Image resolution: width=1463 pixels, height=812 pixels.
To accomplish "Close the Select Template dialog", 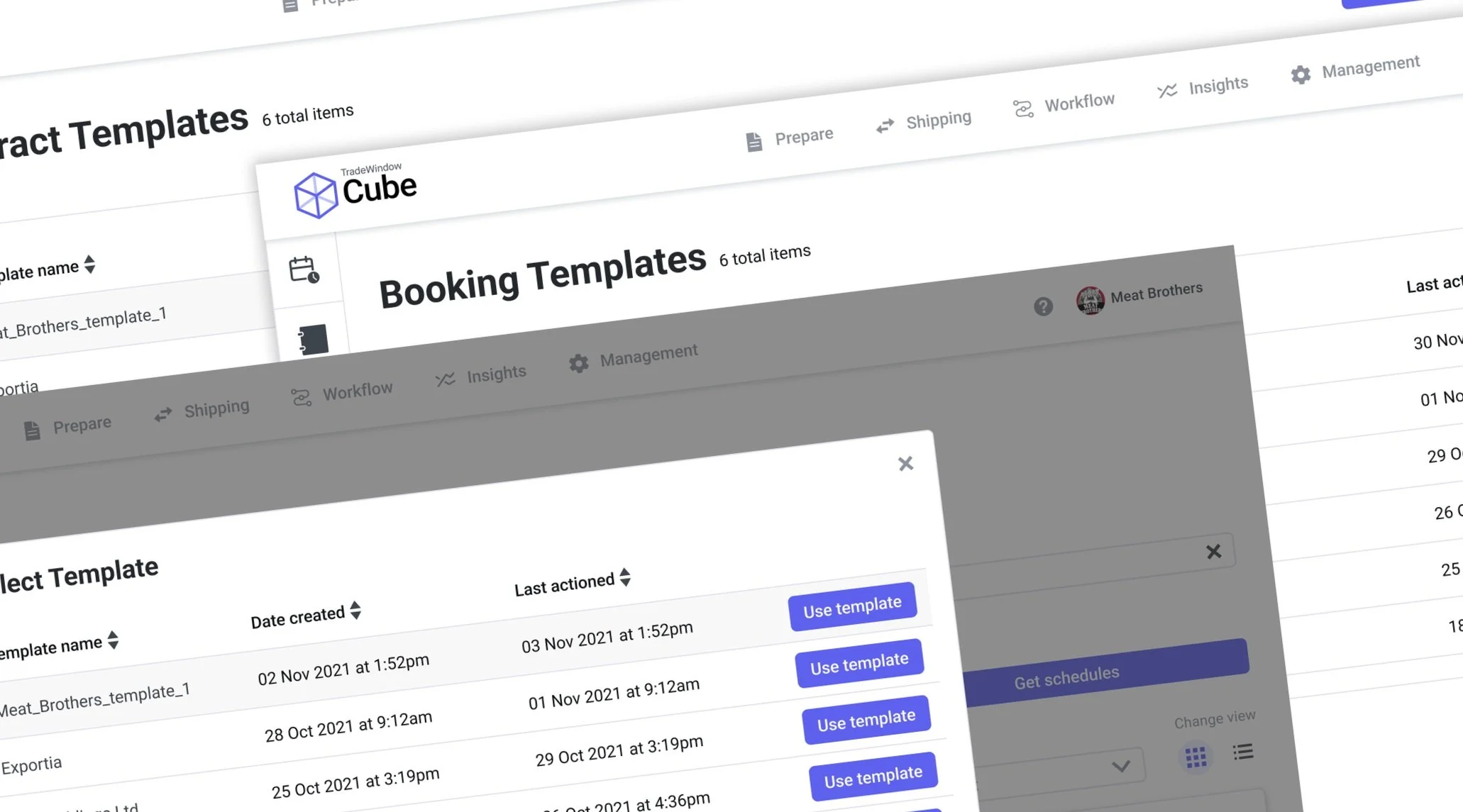I will pyautogui.click(x=905, y=464).
